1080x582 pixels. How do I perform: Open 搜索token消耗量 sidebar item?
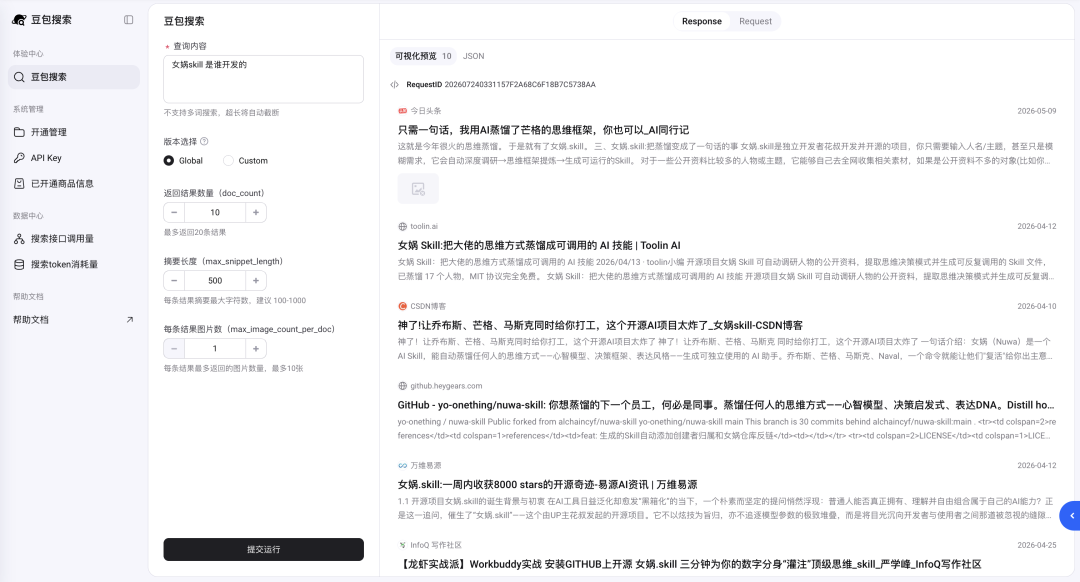click(74, 264)
